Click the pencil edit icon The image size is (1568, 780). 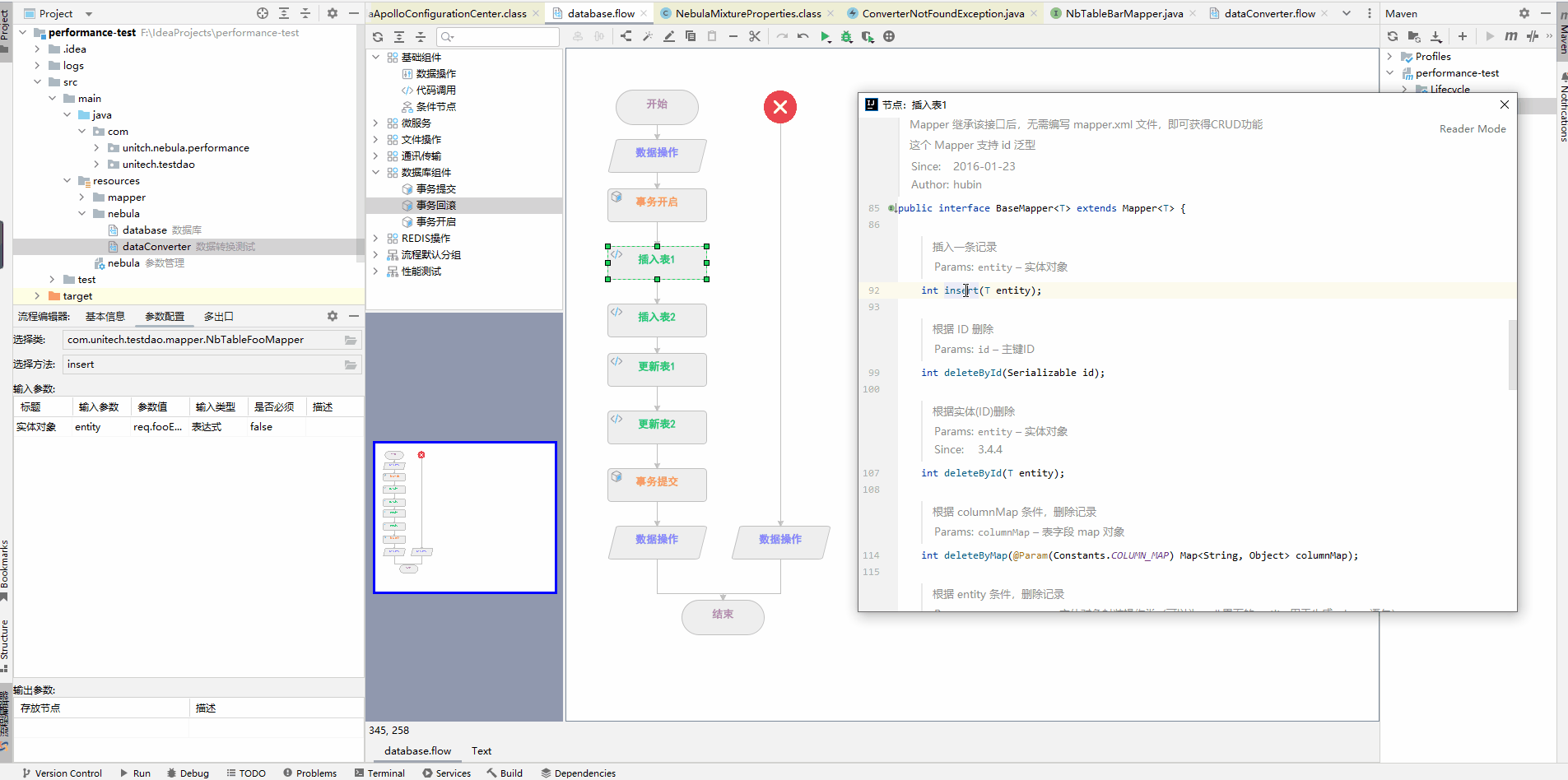pos(668,37)
